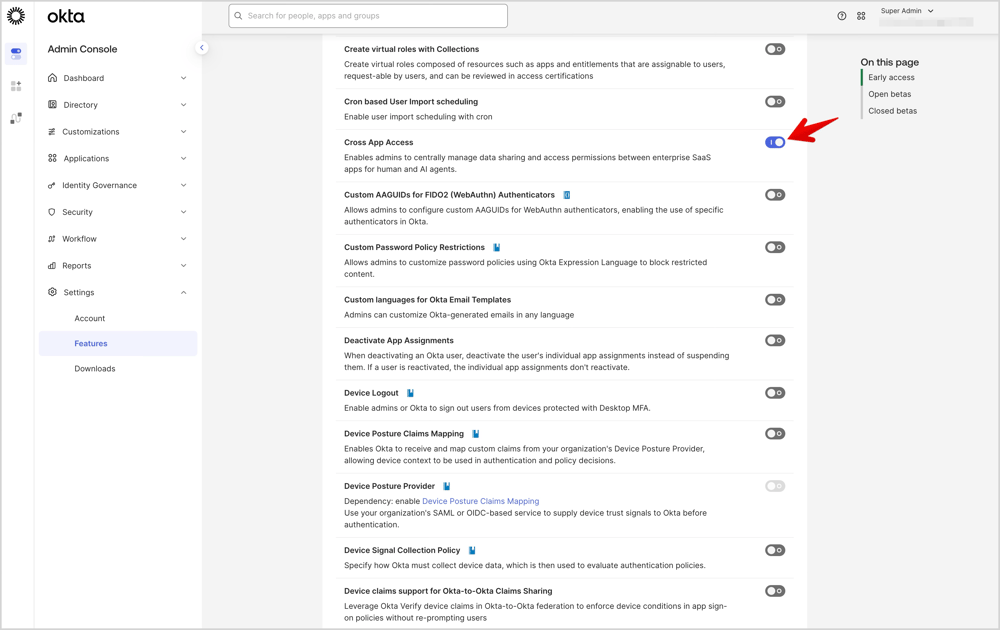
Task: Disable the Cross App Access toggle
Action: pyautogui.click(x=775, y=142)
